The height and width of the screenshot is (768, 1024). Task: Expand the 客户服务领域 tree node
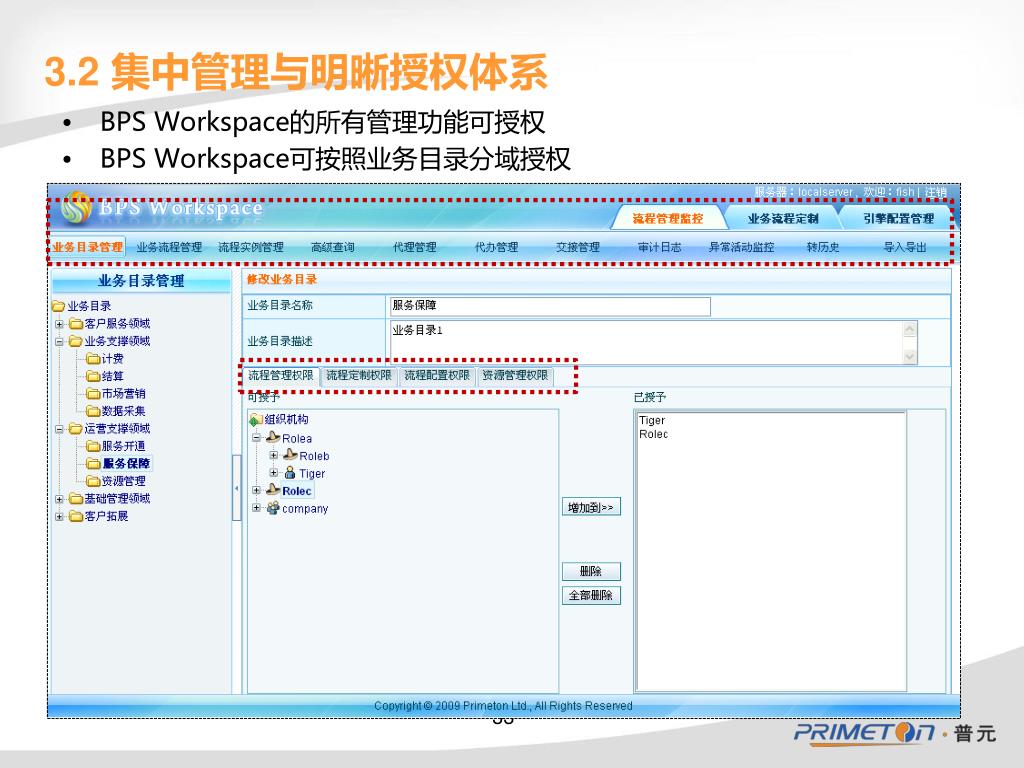[59, 324]
